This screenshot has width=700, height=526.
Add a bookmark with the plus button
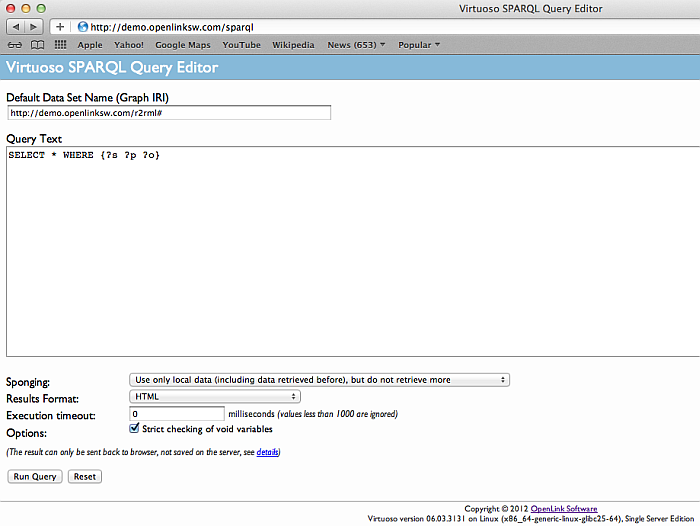(60, 27)
